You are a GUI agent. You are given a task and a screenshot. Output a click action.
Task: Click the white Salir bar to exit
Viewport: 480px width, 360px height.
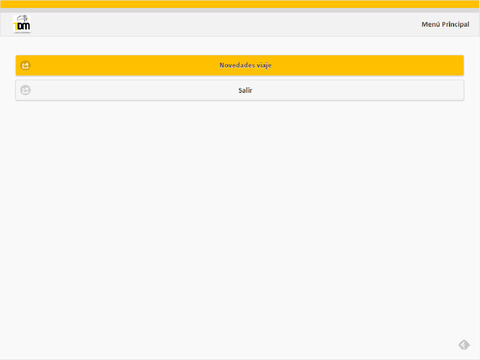click(x=240, y=90)
